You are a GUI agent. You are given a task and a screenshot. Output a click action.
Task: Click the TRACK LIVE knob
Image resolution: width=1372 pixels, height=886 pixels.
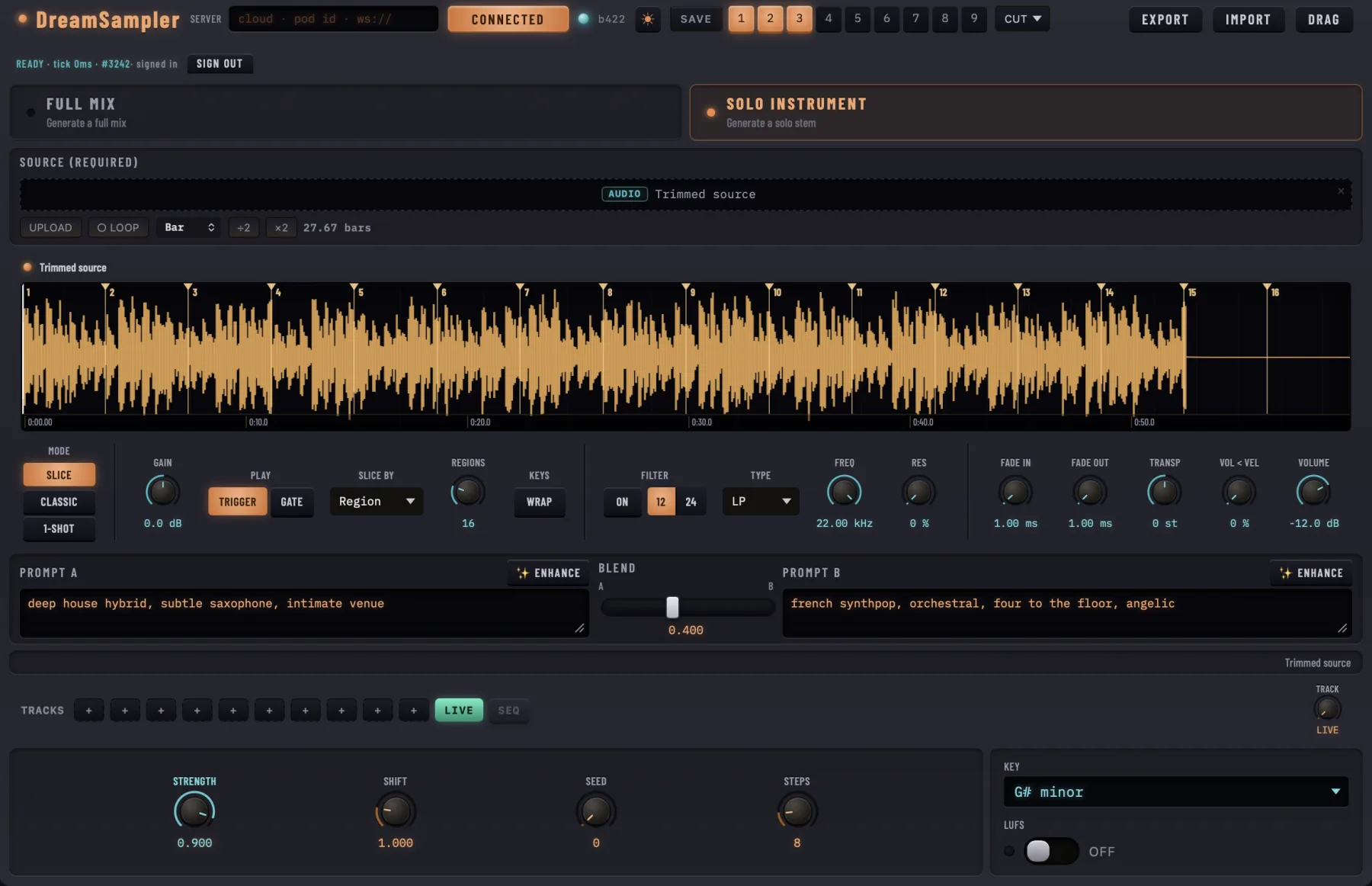[1327, 709]
